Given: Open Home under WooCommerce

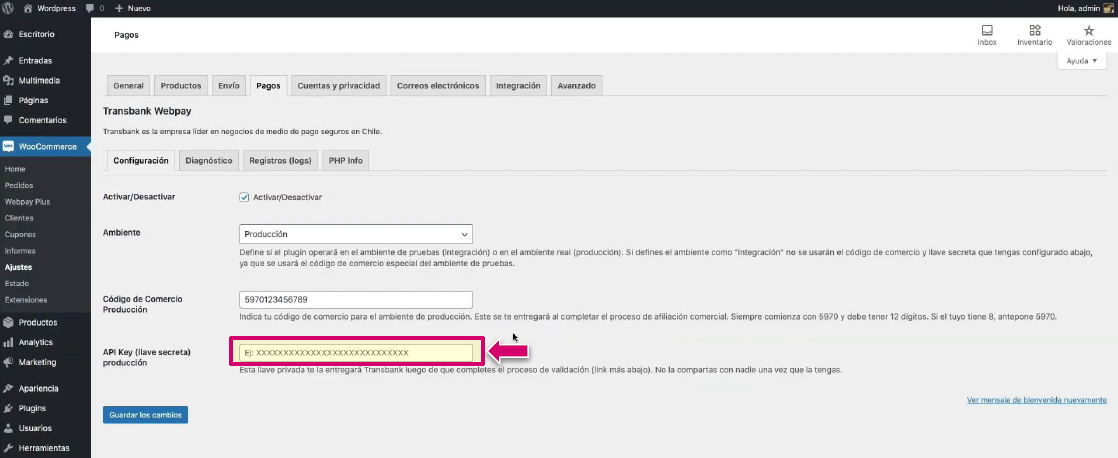Looking at the screenshot, I should tap(15, 169).
